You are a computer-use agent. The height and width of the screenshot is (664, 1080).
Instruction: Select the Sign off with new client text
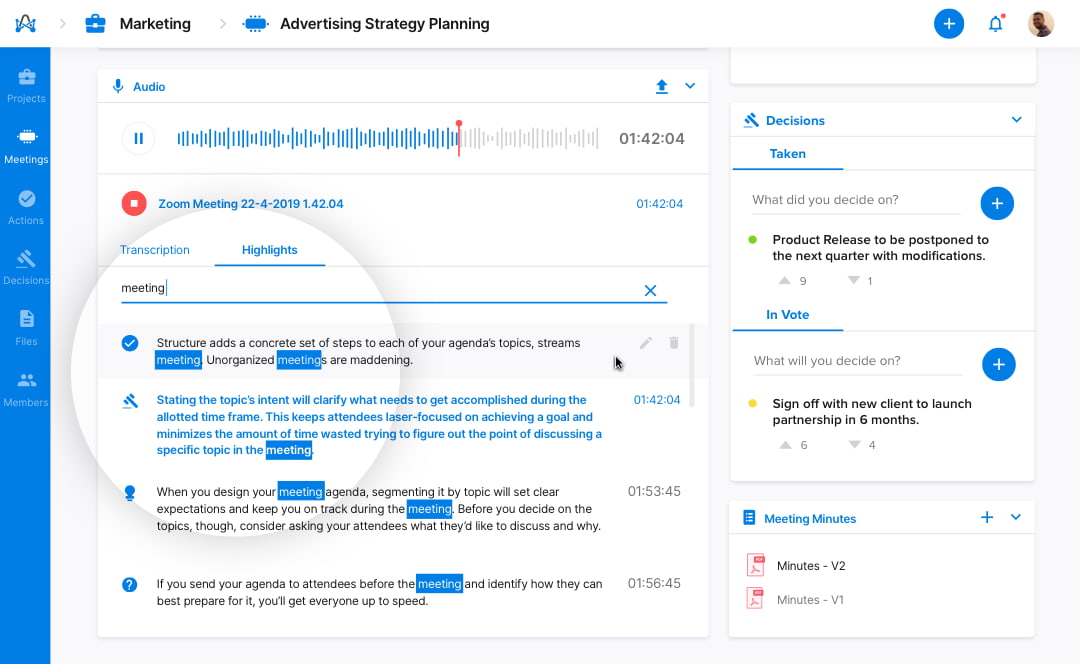872,412
